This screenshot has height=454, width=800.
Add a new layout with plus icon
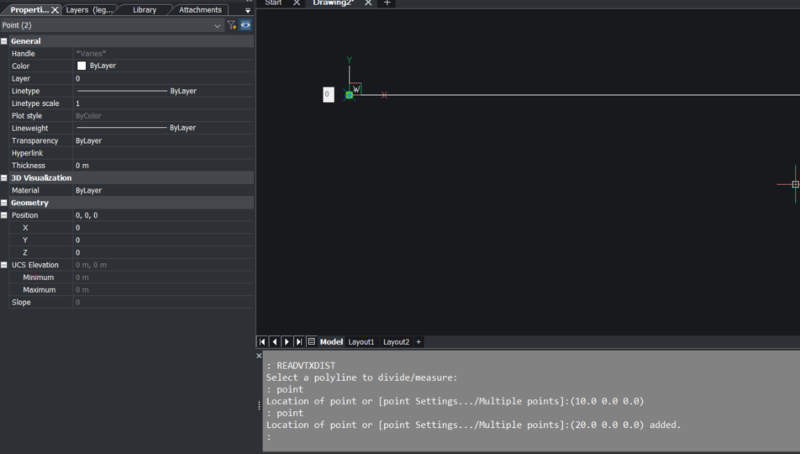pos(419,342)
